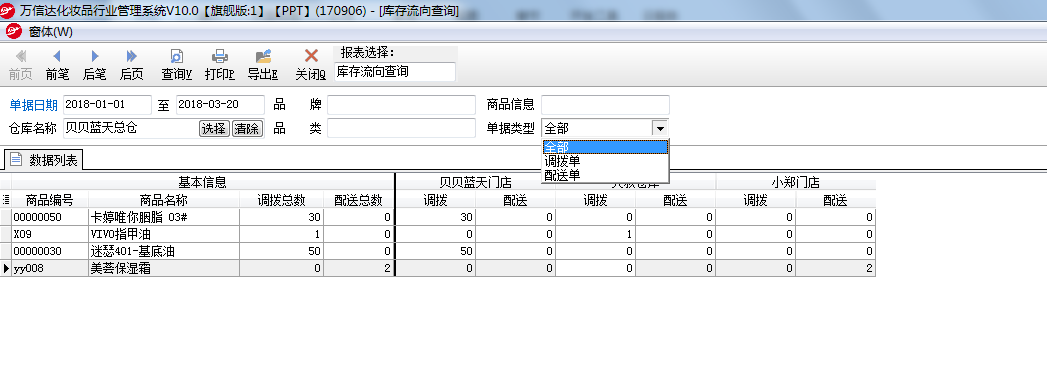Click the current-row indicator for yy008
This screenshot has height=370, width=1047.
tap(6, 268)
